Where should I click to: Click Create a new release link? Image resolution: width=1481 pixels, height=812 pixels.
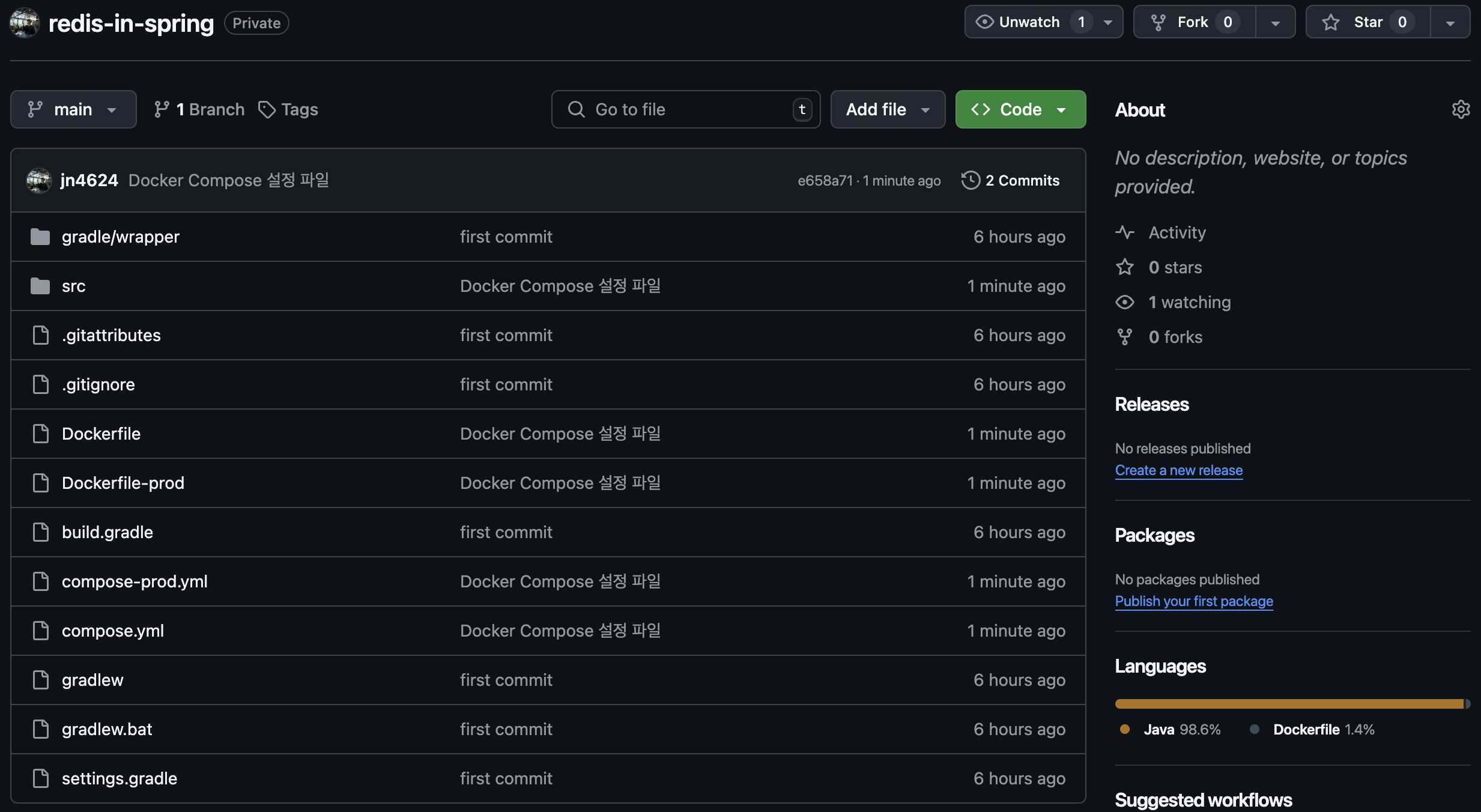coord(1178,470)
